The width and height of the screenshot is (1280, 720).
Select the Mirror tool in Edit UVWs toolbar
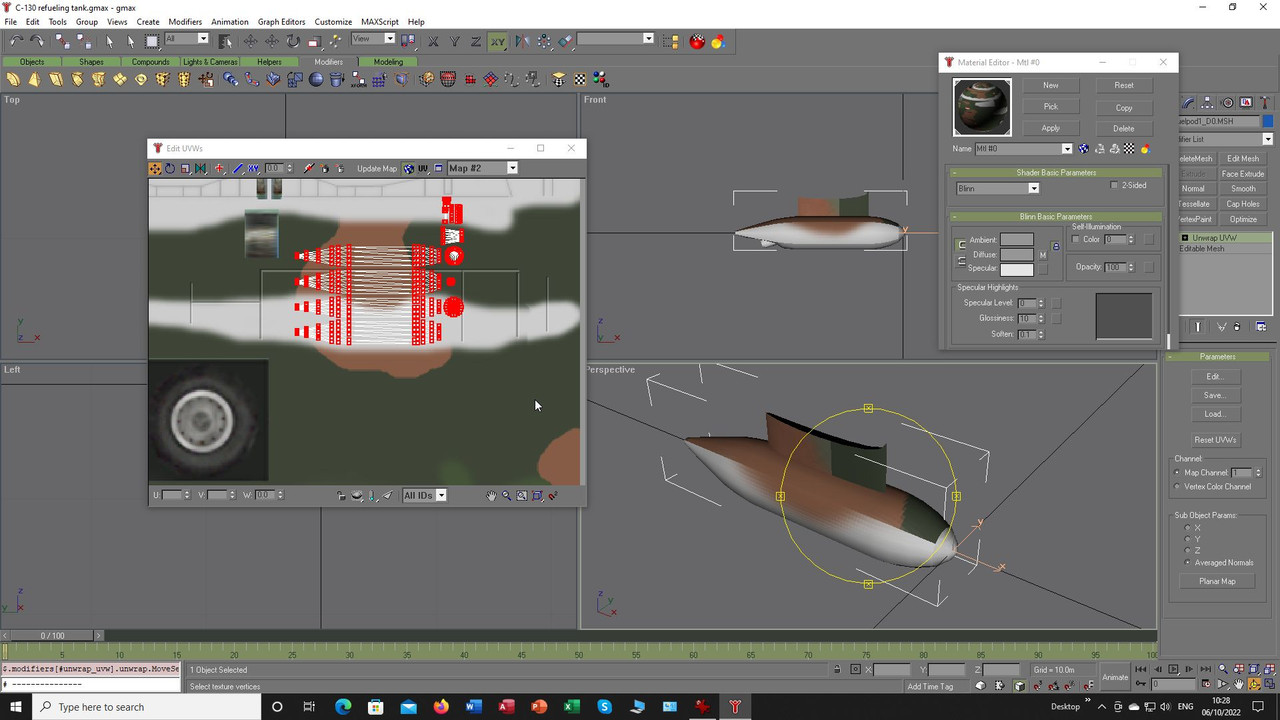pos(201,168)
